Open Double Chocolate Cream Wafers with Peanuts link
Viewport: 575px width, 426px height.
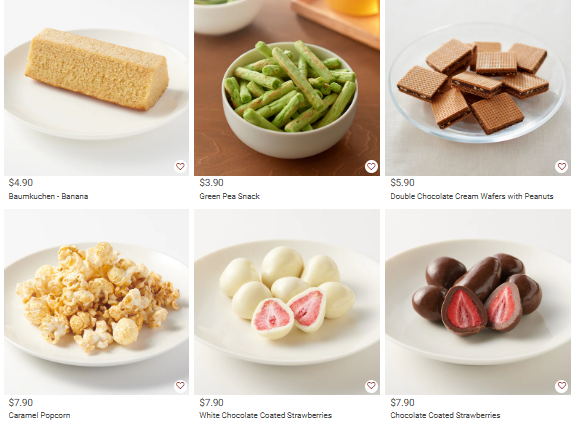(472, 196)
